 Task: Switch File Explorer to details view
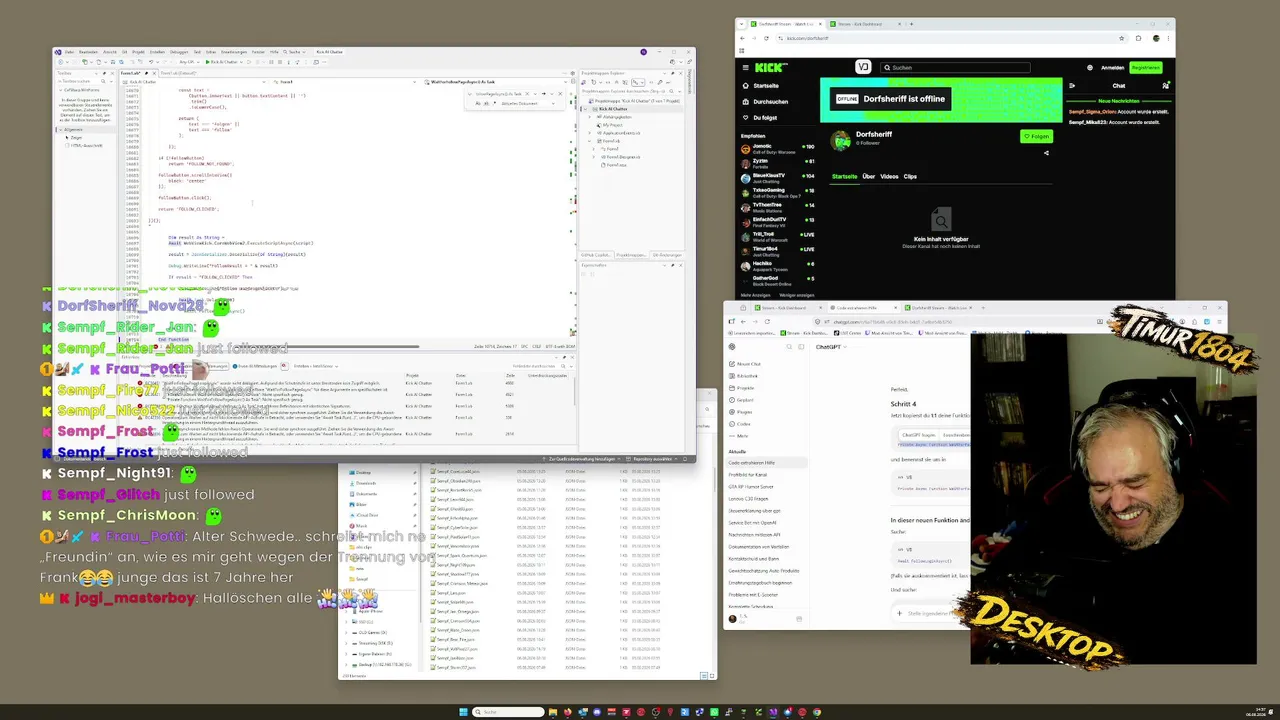pyautogui.click(x=705, y=676)
